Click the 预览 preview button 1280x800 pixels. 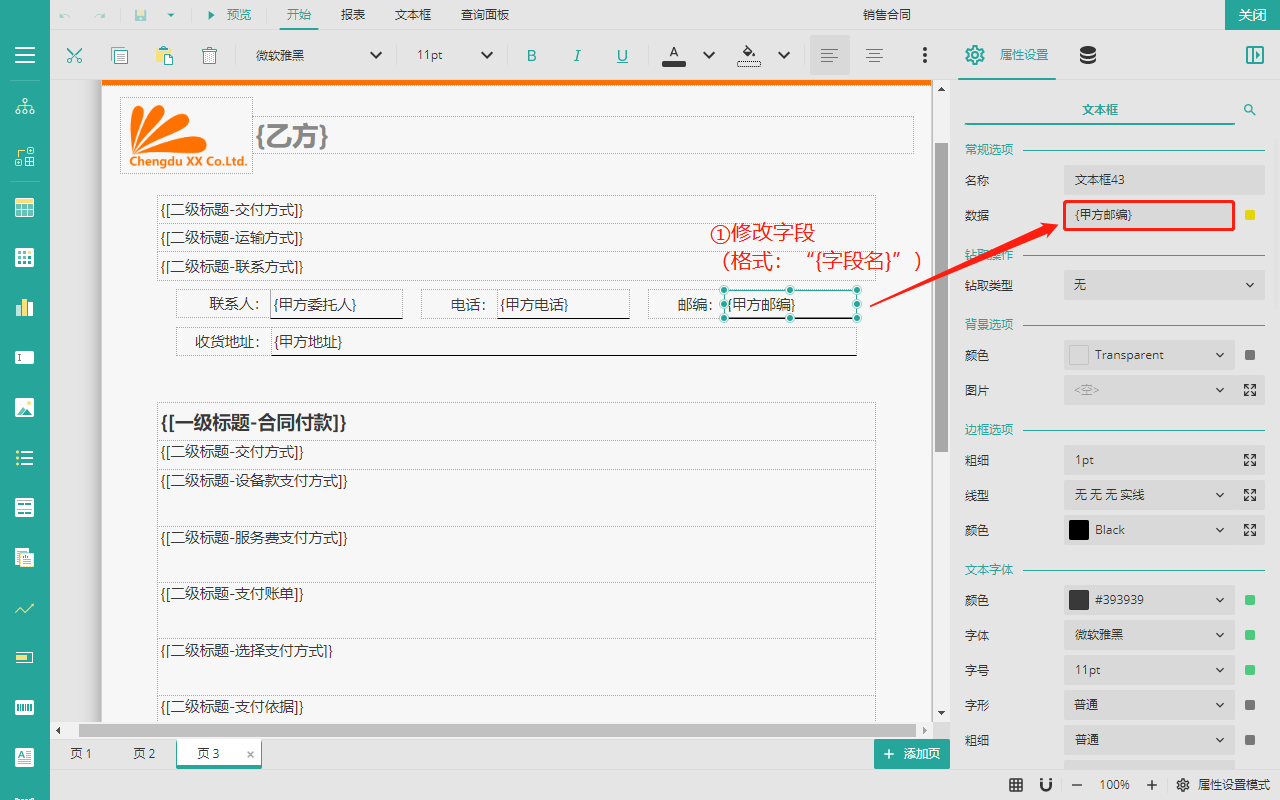229,15
